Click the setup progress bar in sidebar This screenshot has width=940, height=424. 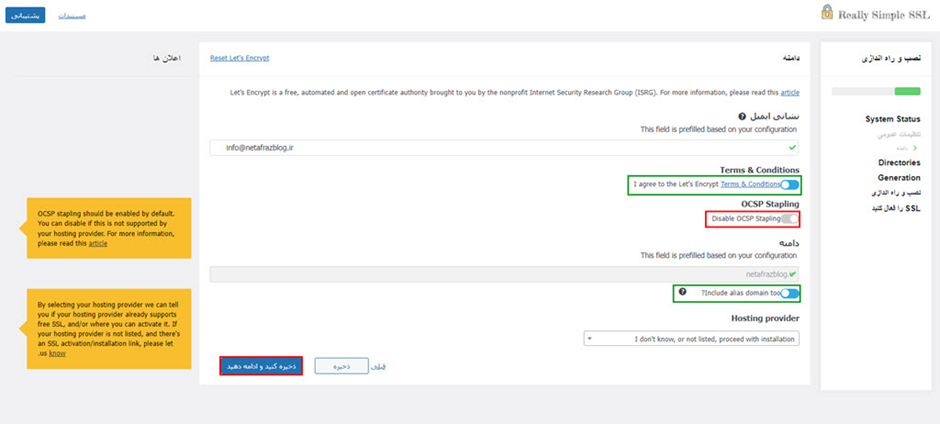pyautogui.click(x=875, y=91)
